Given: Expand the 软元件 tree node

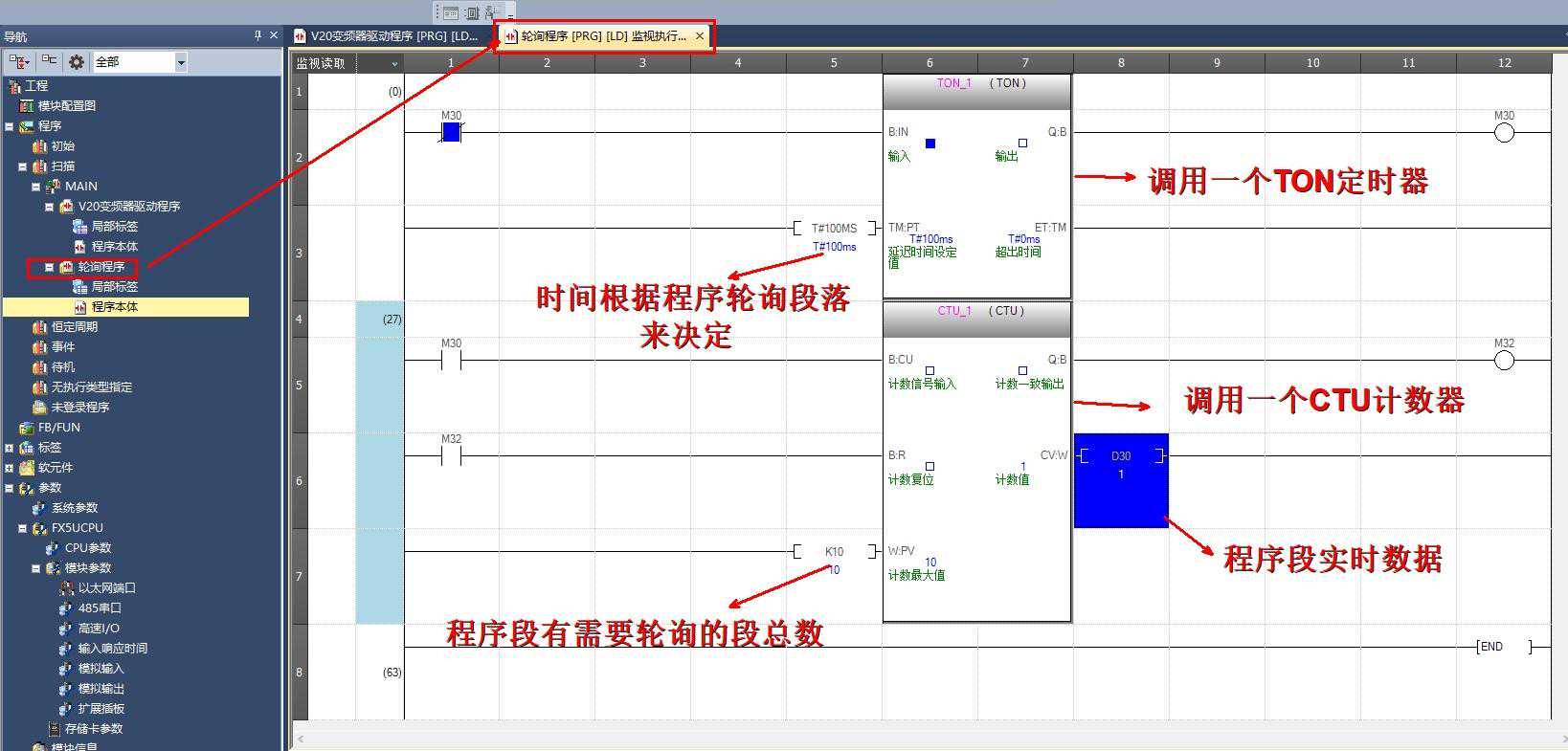Looking at the screenshot, I should click(x=10, y=468).
